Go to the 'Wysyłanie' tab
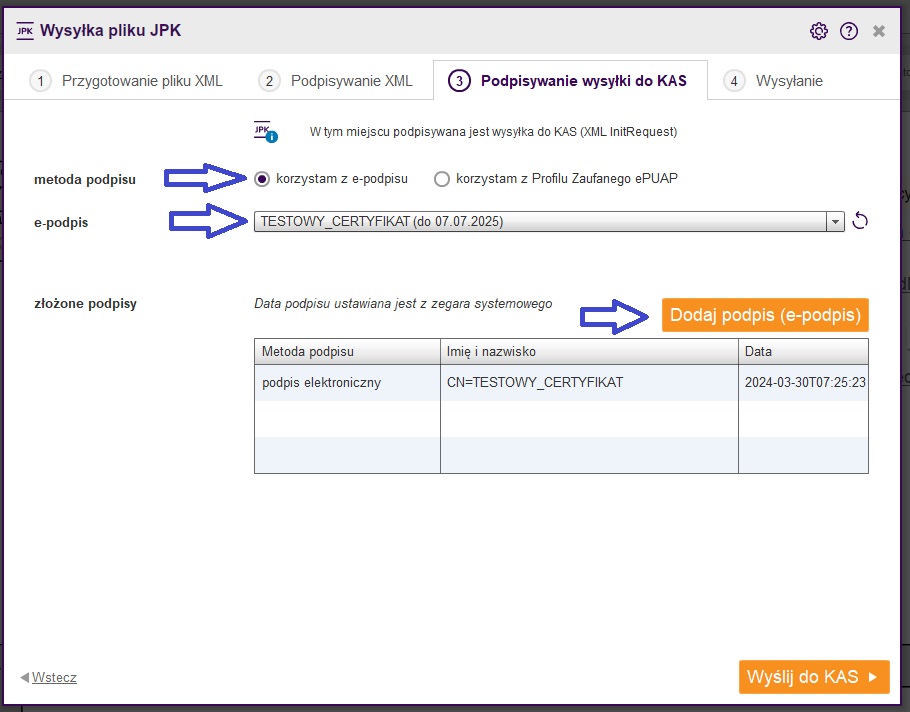This screenshot has width=910, height=712. click(x=774, y=81)
